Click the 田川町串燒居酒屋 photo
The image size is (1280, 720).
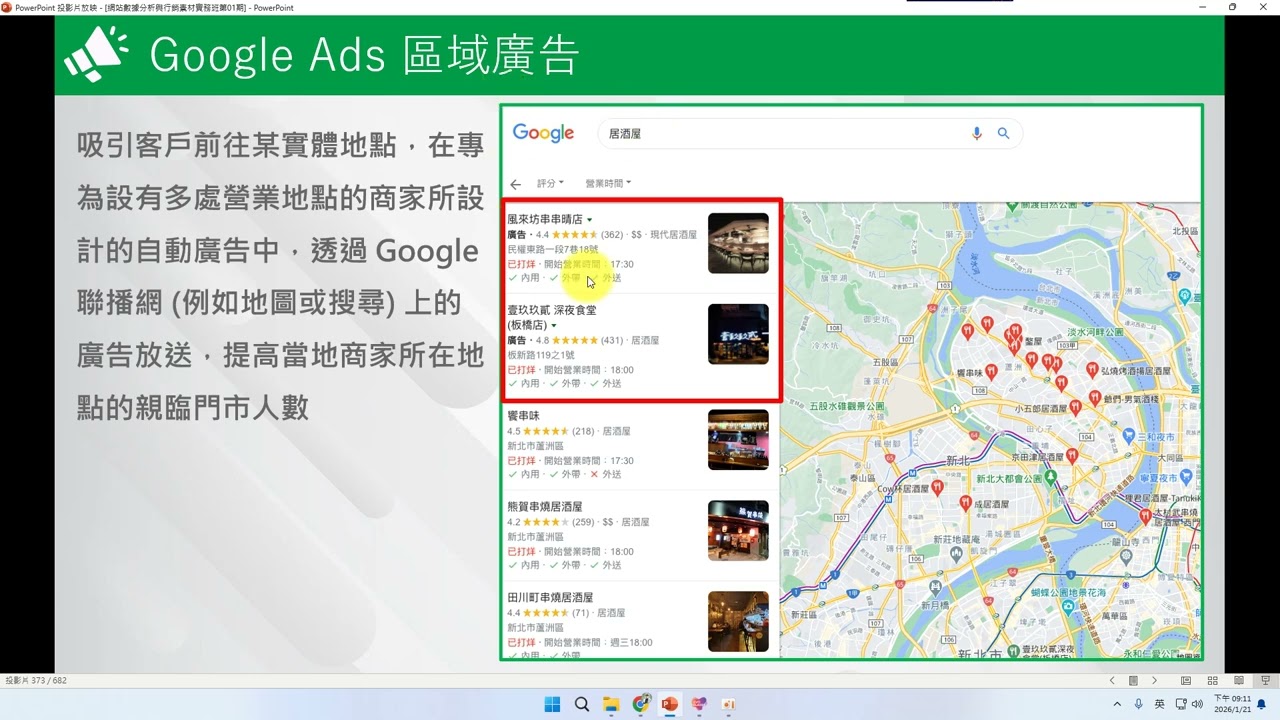(738, 621)
